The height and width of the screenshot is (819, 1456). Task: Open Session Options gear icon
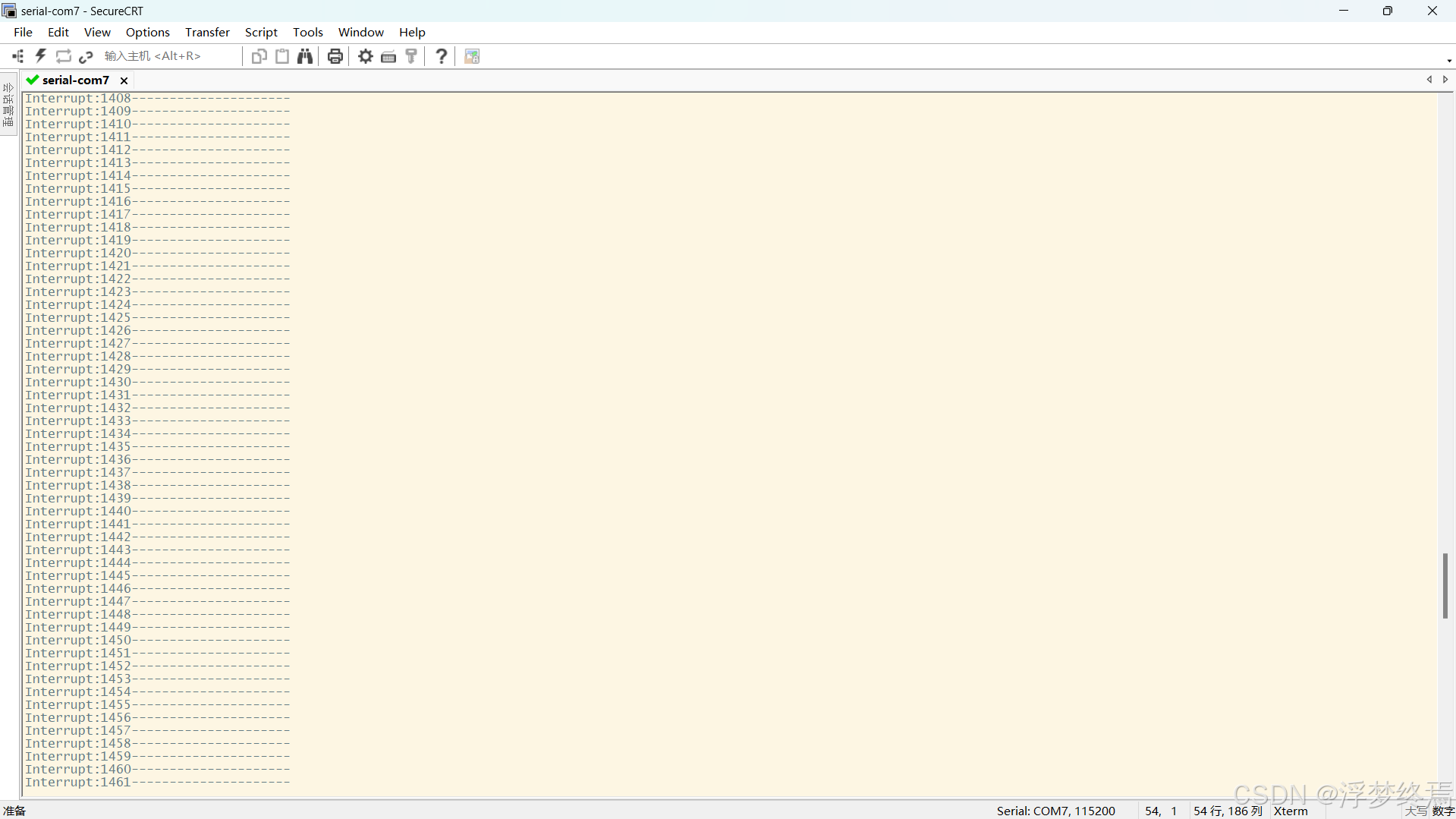[x=366, y=56]
